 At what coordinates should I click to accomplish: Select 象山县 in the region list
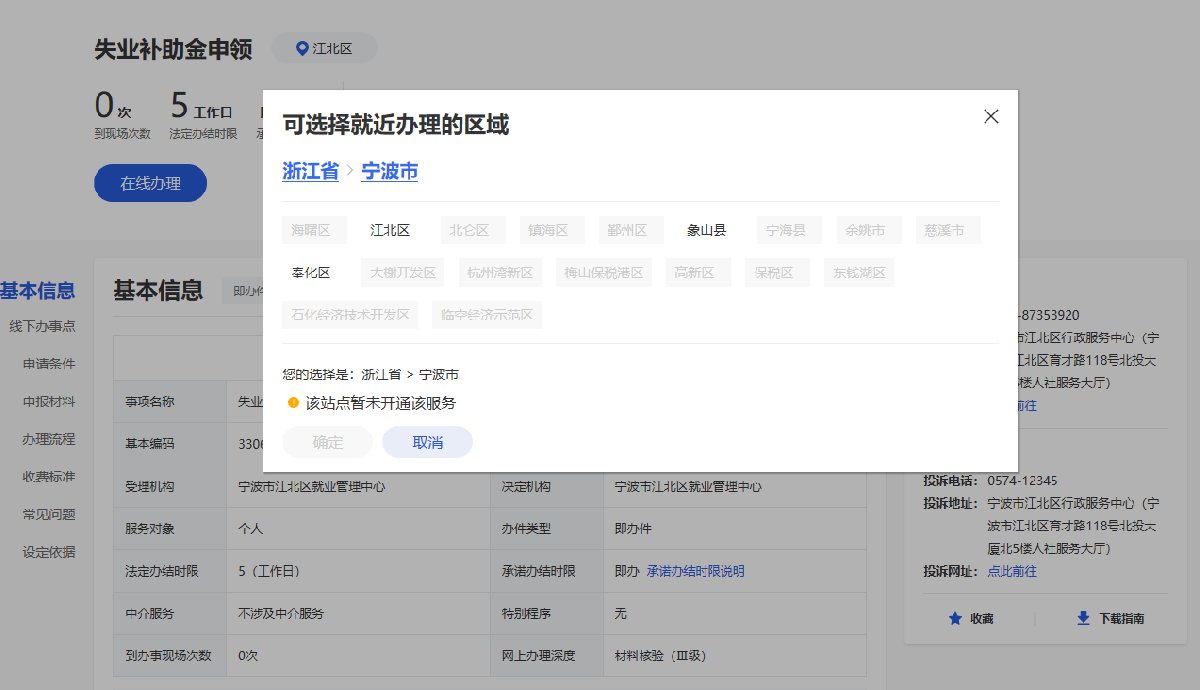pyautogui.click(x=706, y=230)
